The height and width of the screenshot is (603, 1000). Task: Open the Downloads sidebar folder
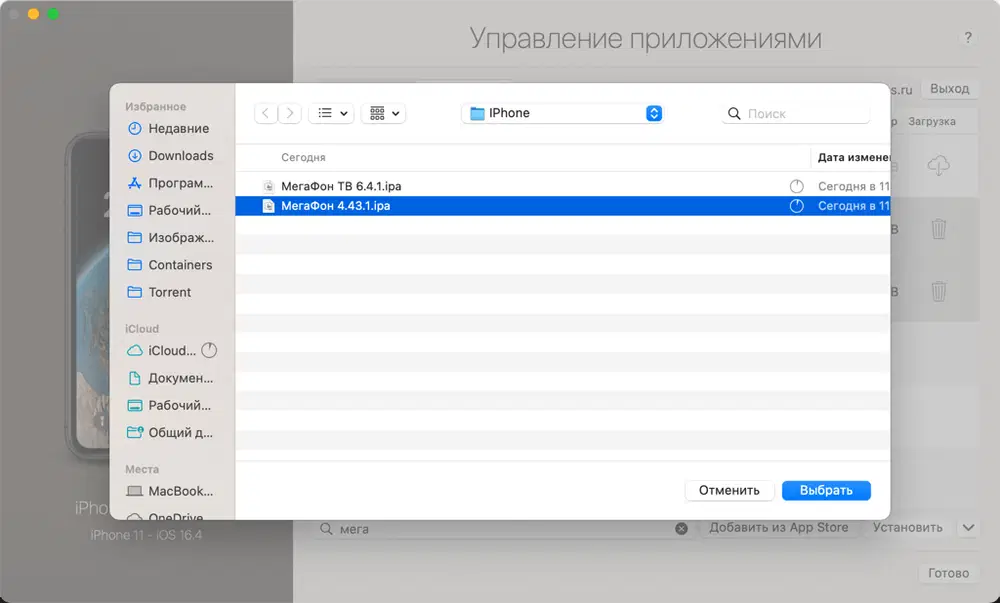169,156
